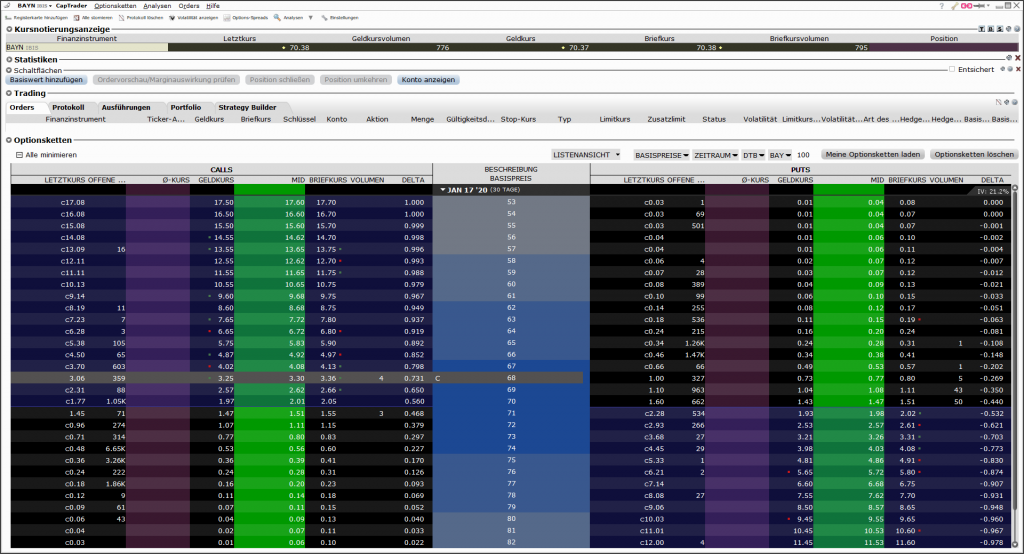This screenshot has width=1024, height=554.
Task: Click the put Briefkurs 0.80 cell
Action: click(x=906, y=378)
